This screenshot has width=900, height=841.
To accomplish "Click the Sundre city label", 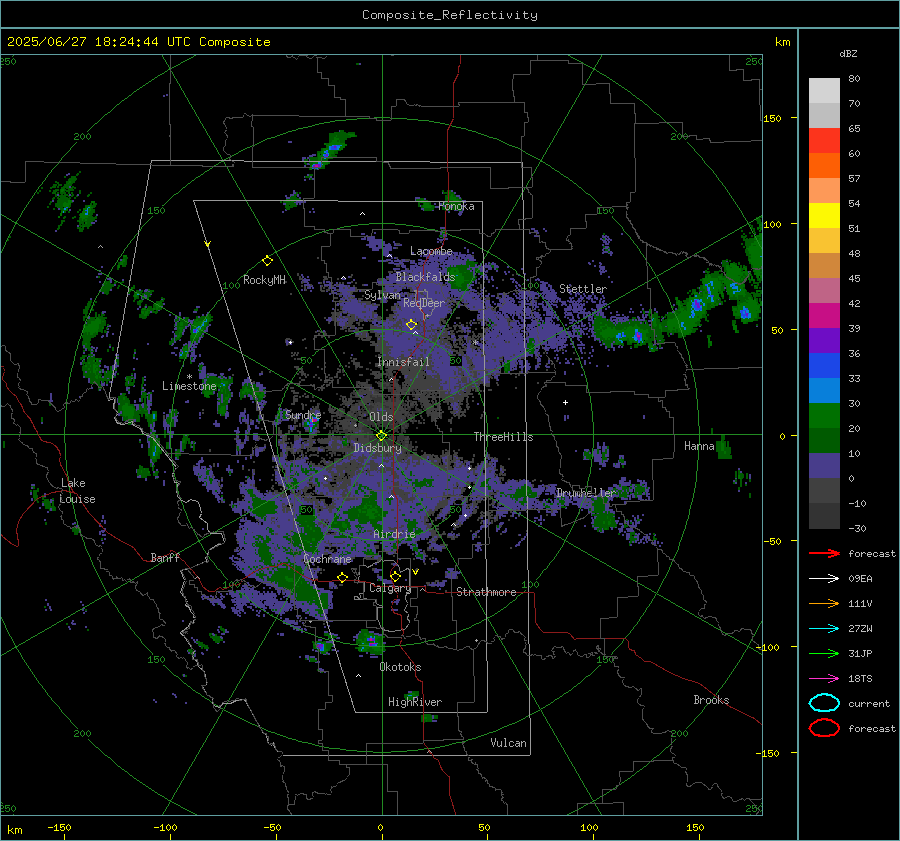I will 303,414.
